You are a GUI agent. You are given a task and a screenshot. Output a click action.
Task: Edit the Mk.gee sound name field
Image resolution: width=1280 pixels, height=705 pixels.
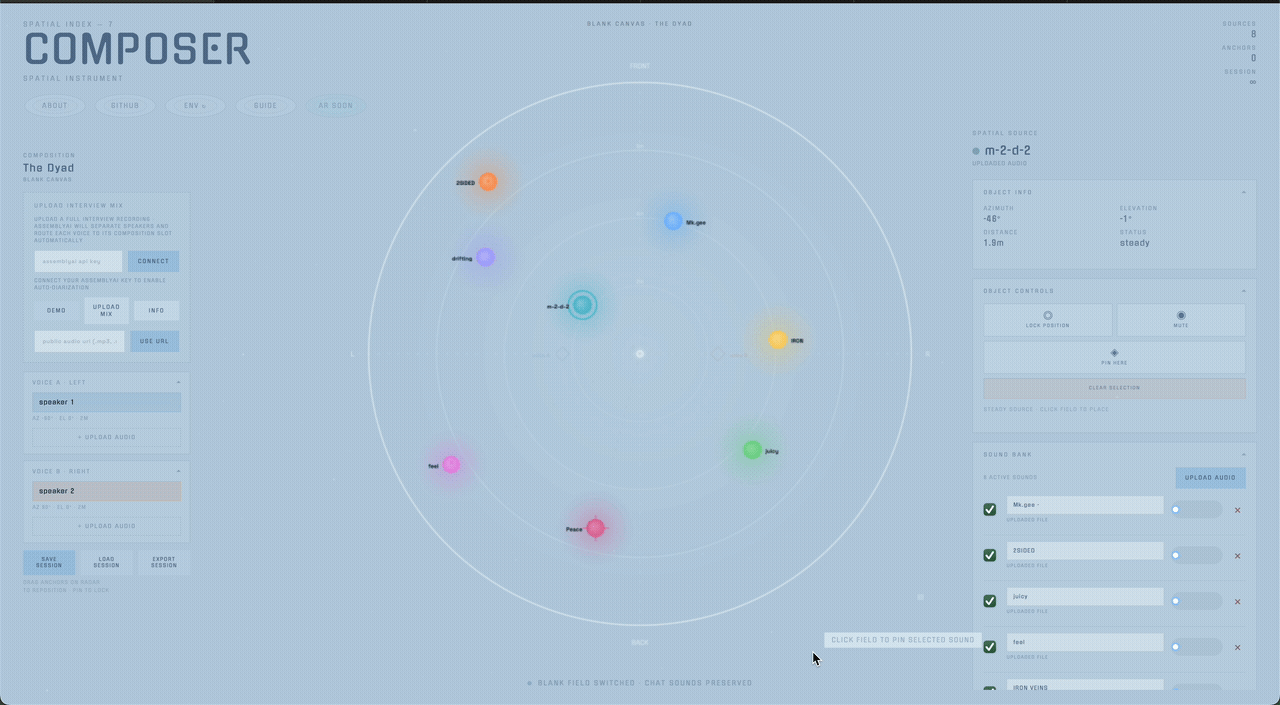1085,505
